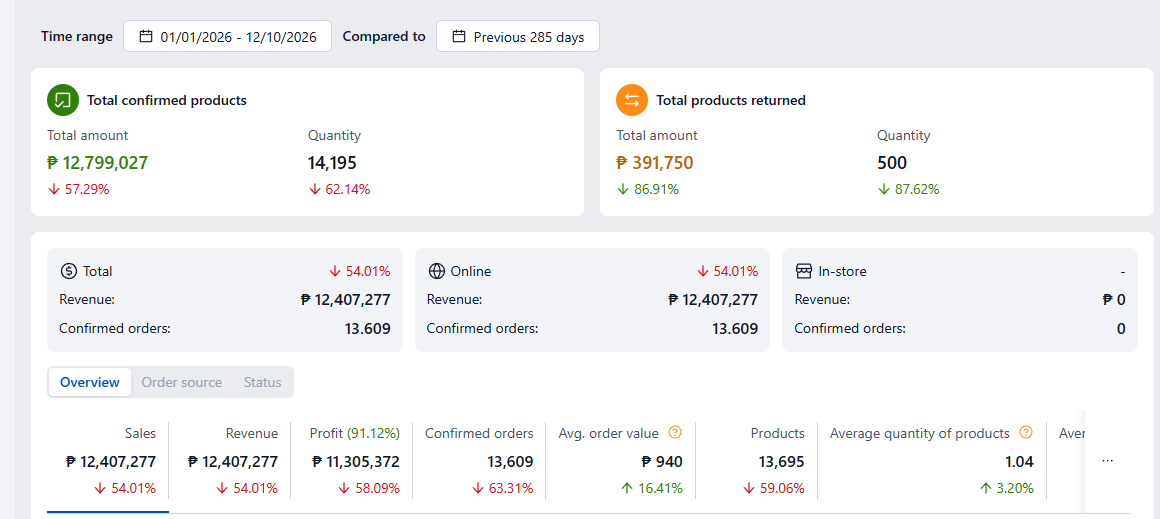The width and height of the screenshot is (1160, 519).
Task: Select the Products metric column
Action: point(756,461)
